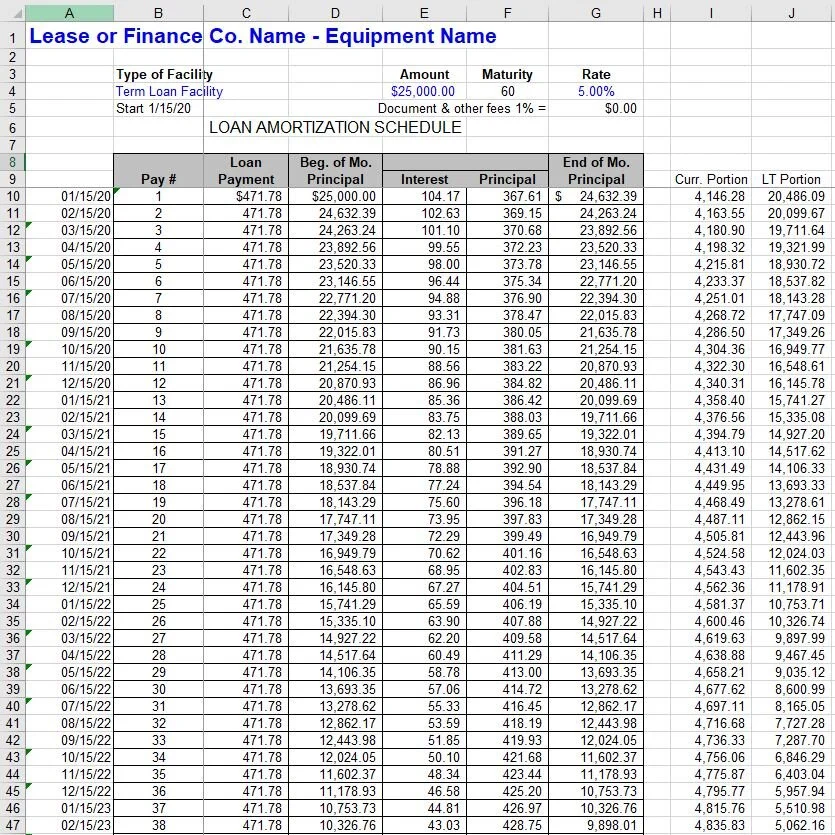Click LT Portion cell 5,062.16
835x835 pixels.
pos(792,825)
